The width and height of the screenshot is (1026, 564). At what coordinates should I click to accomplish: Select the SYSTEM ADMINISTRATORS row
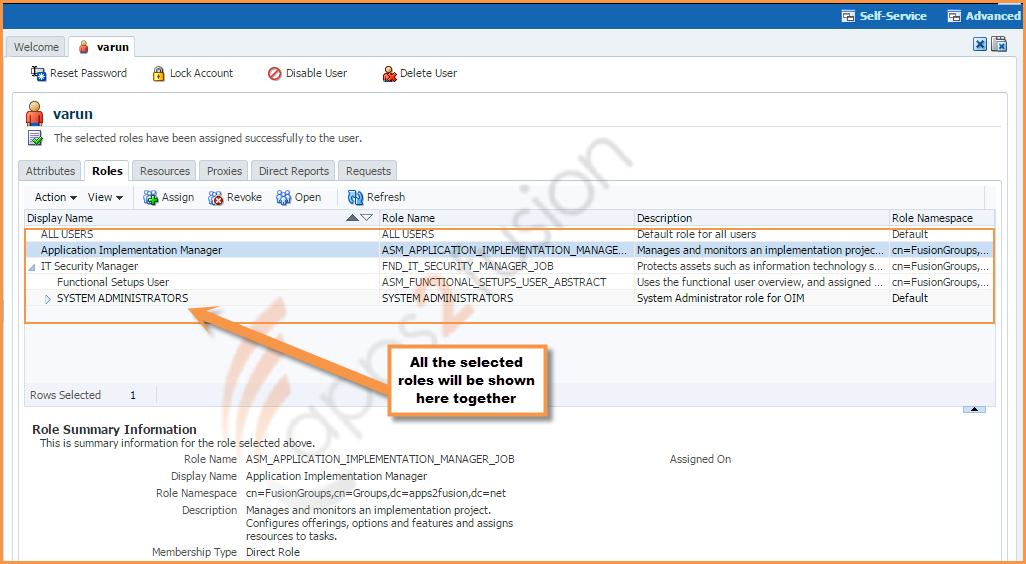pyautogui.click(x=510, y=298)
